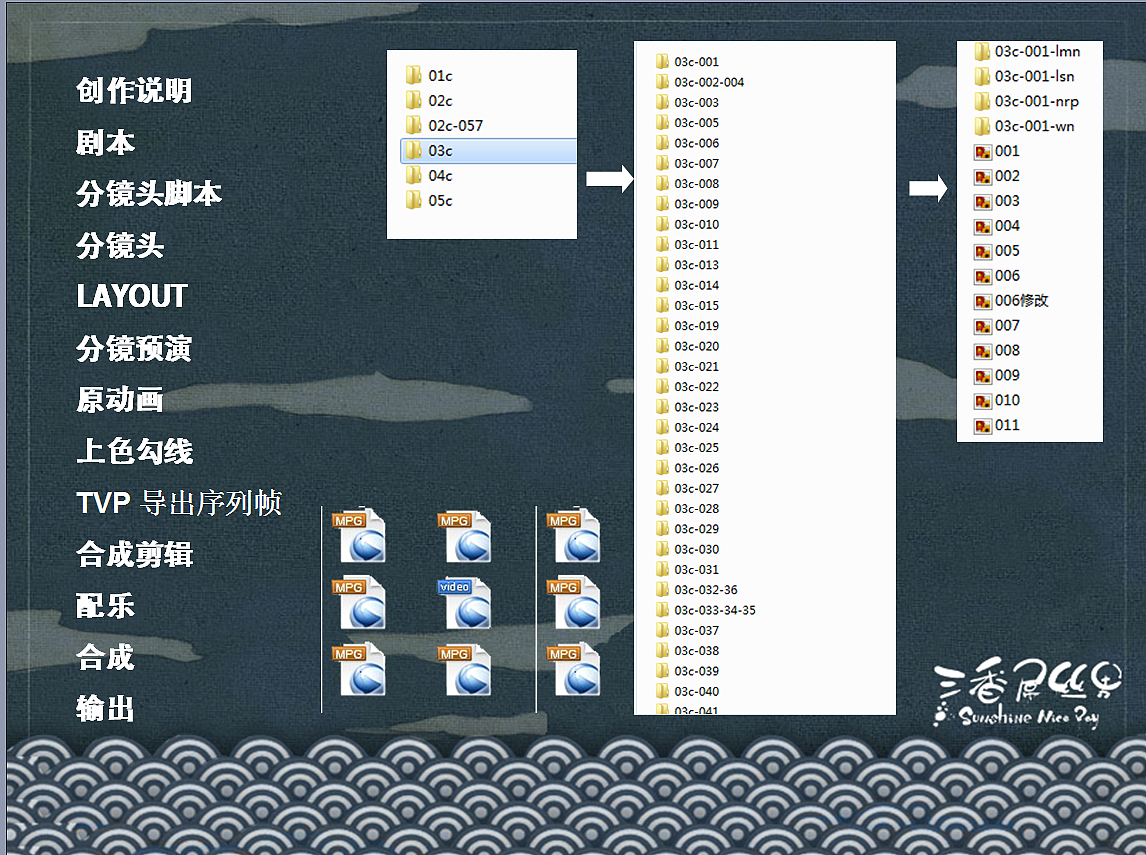Image resolution: width=1146 pixels, height=855 pixels.
Task: Select the 03c-007 folder name
Action: [x=697, y=163]
